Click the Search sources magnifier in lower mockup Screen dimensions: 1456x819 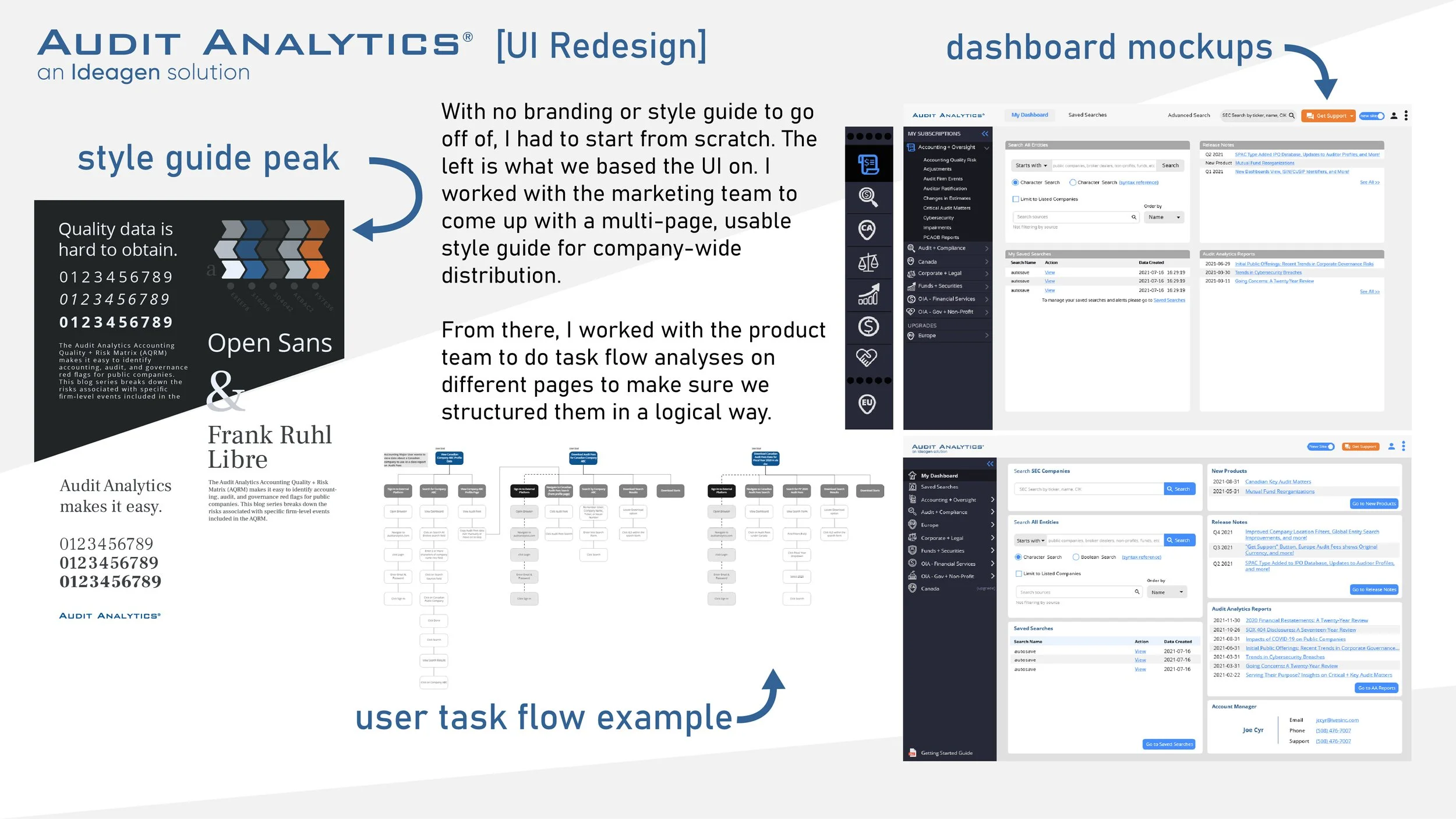[x=1137, y=592]
